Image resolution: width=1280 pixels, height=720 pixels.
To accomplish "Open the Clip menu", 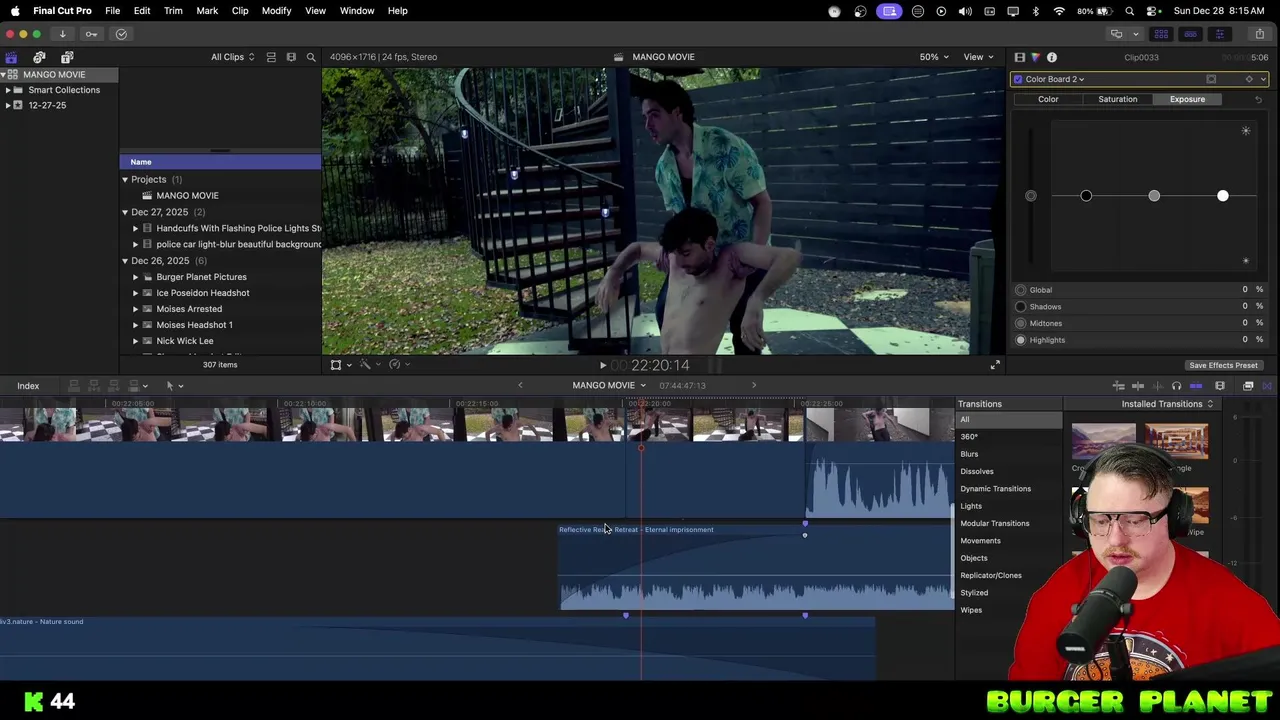I will pyautogui.click(x=240, y=11).
